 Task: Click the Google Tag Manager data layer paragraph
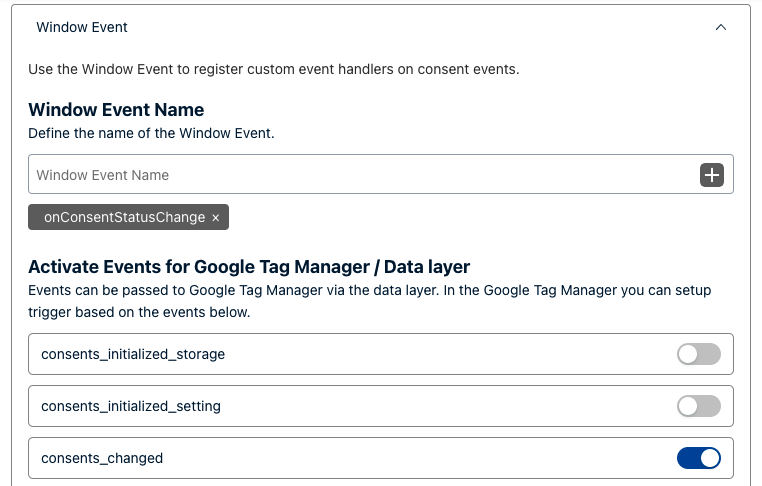tap(369, 301)
